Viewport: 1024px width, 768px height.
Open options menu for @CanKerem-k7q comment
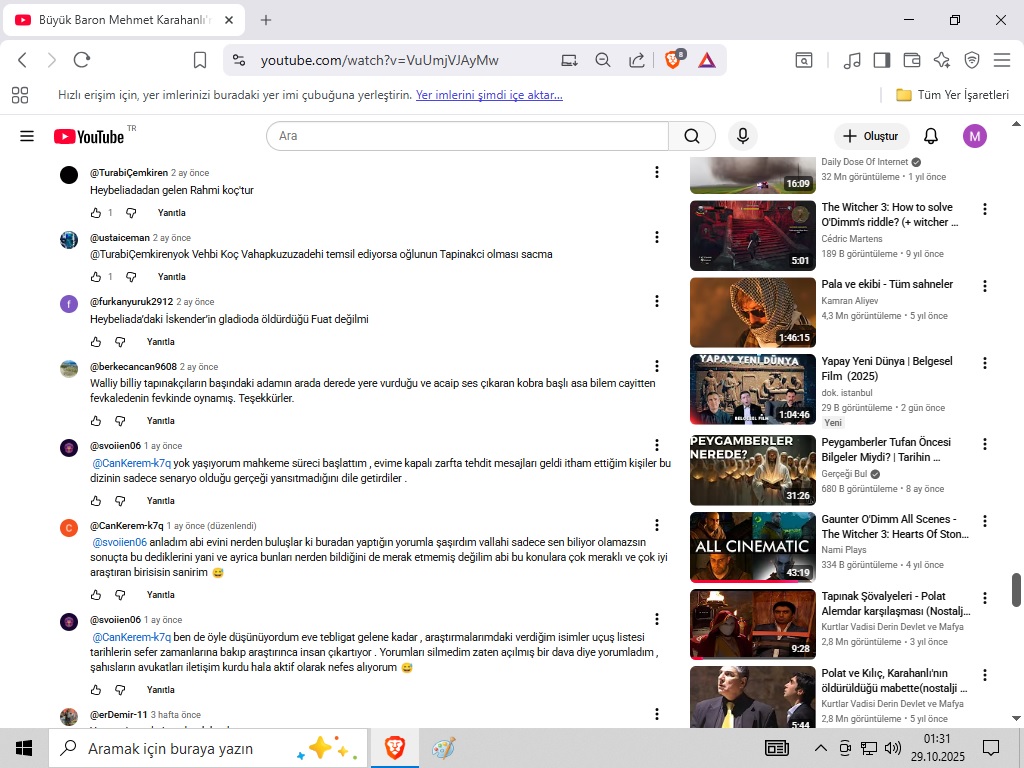[656, 525]
